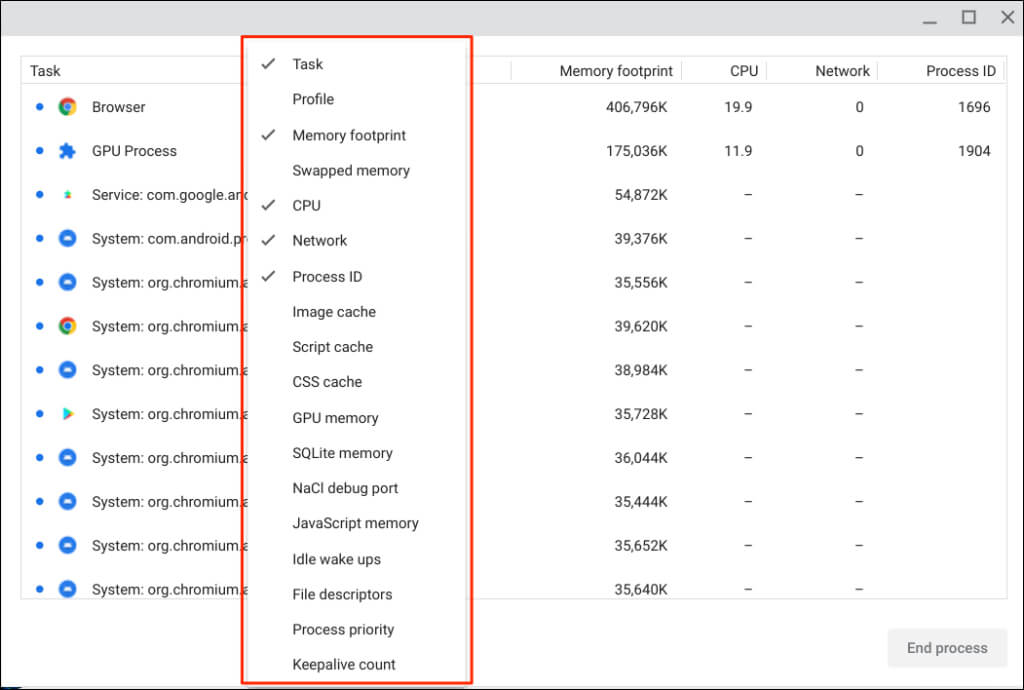The height and width of the screenshot is (690, 1024).
Task: Sort by the Process ID column header
Action: pos(960,71)
